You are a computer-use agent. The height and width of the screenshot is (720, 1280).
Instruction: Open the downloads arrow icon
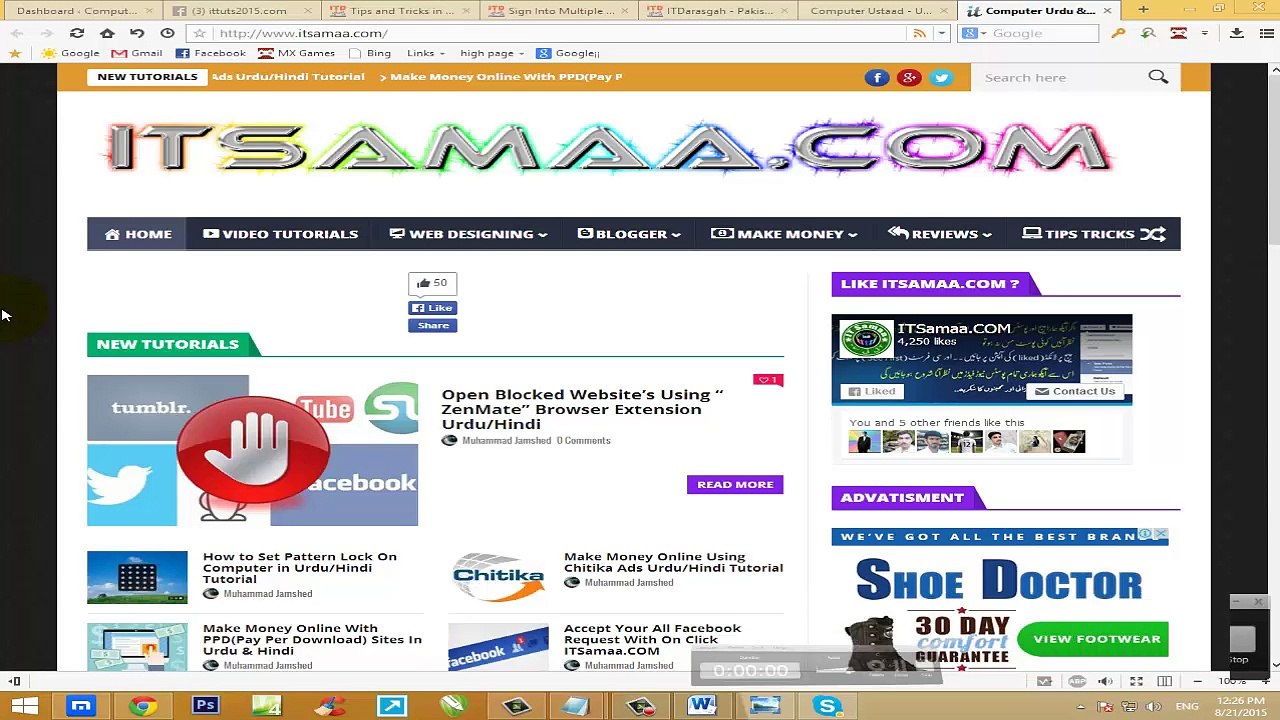coord(1237,33)
